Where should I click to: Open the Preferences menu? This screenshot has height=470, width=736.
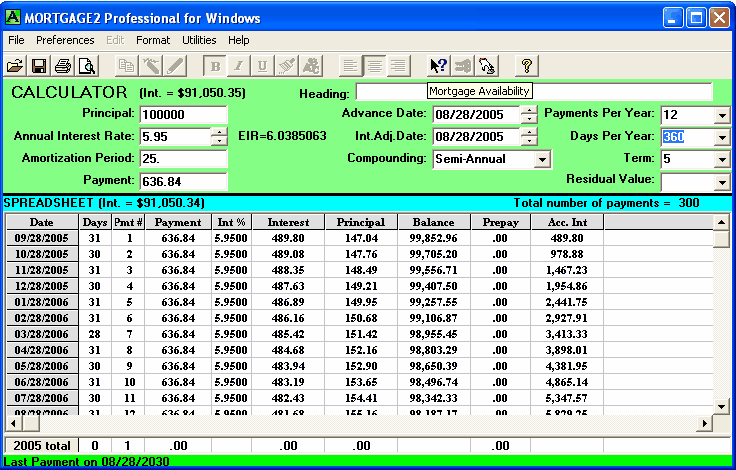[65, 40]
